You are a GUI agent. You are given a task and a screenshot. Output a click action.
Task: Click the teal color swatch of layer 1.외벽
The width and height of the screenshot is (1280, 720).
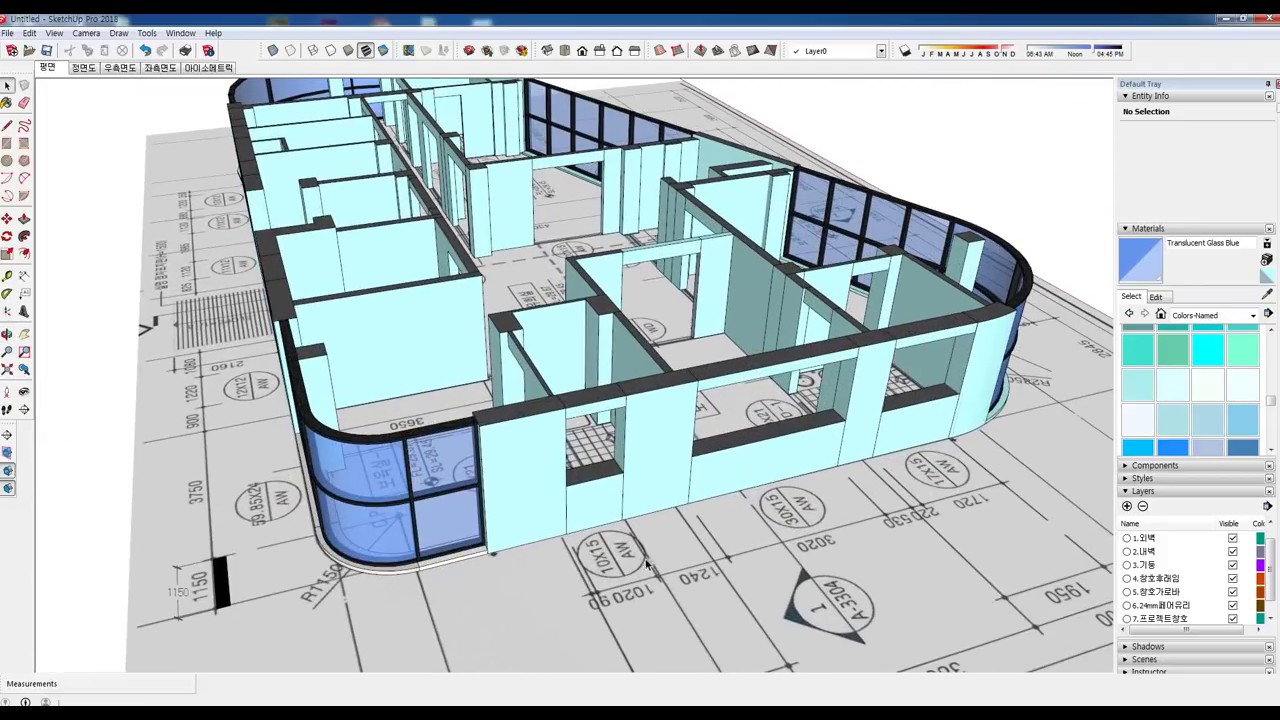pos(1260,538)
